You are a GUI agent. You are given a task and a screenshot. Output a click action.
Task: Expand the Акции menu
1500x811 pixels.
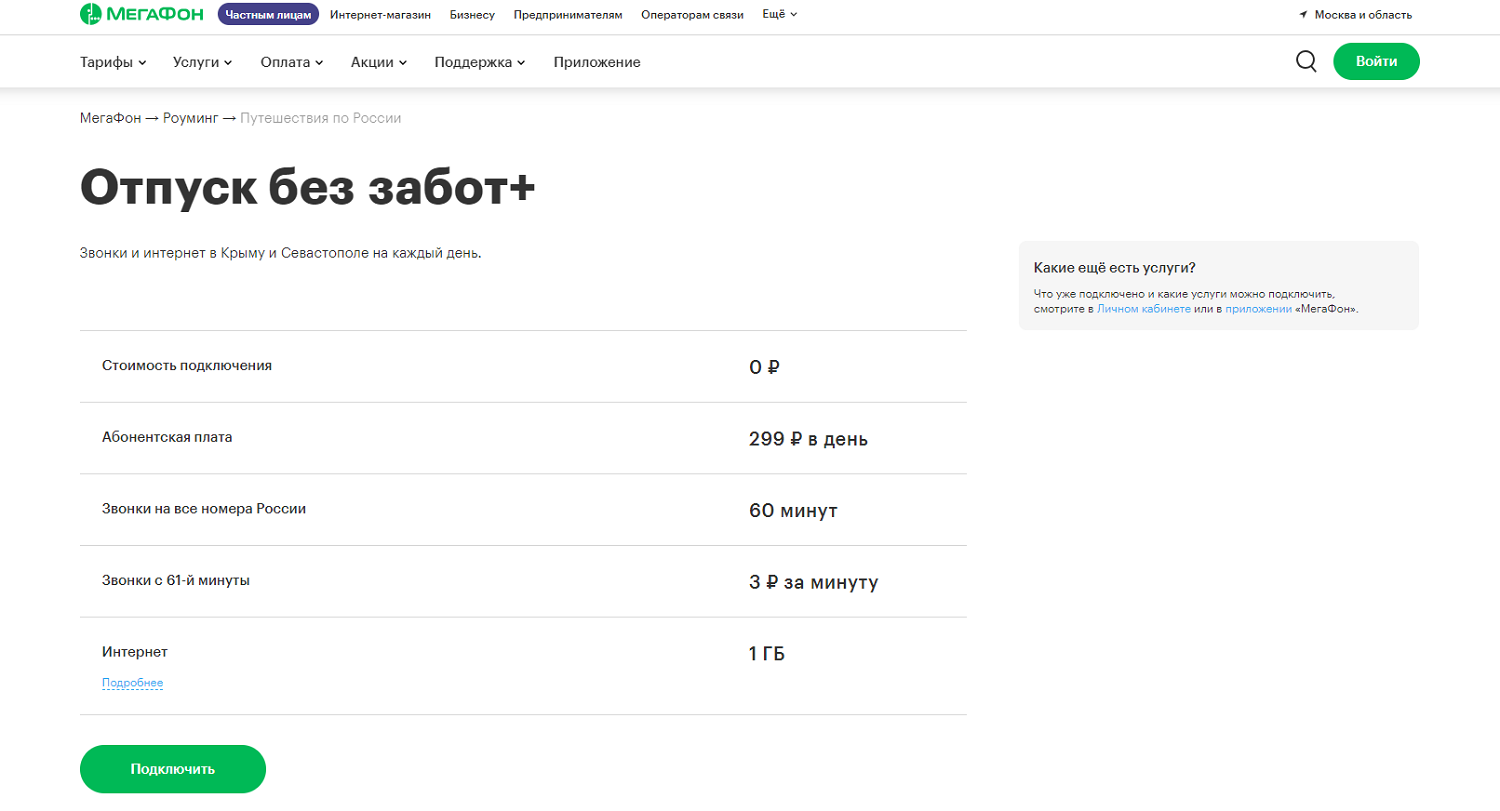pyautogui.click(x=379, y=62)
